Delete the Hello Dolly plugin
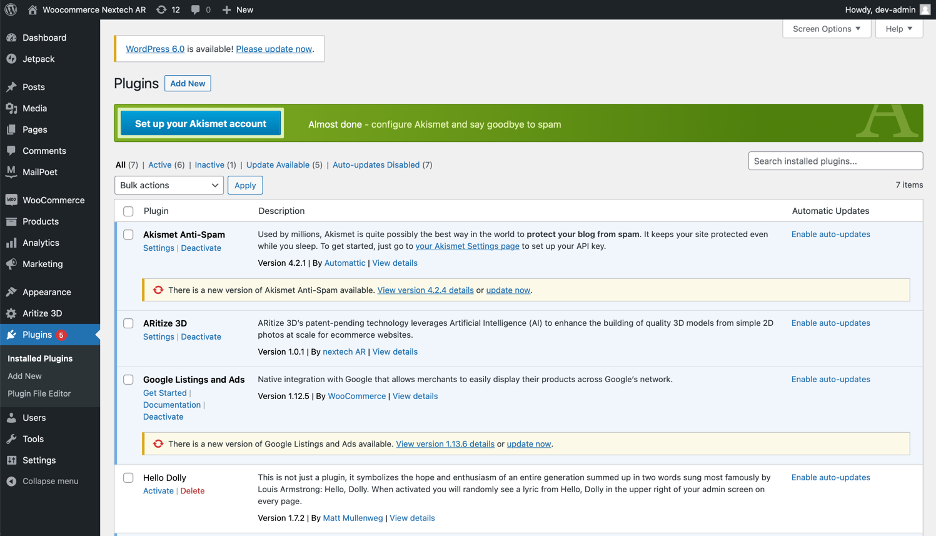The image size is (936, 536). (192, 491)
